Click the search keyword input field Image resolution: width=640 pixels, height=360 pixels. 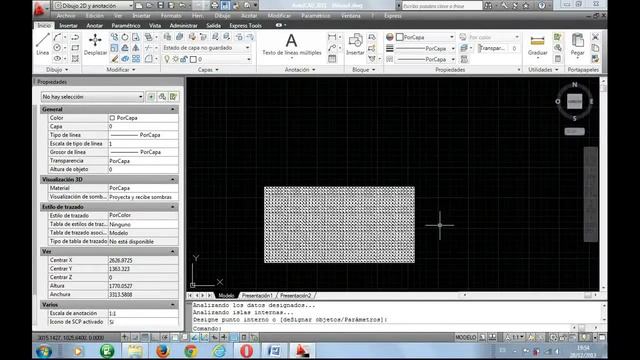coord(442,5)
